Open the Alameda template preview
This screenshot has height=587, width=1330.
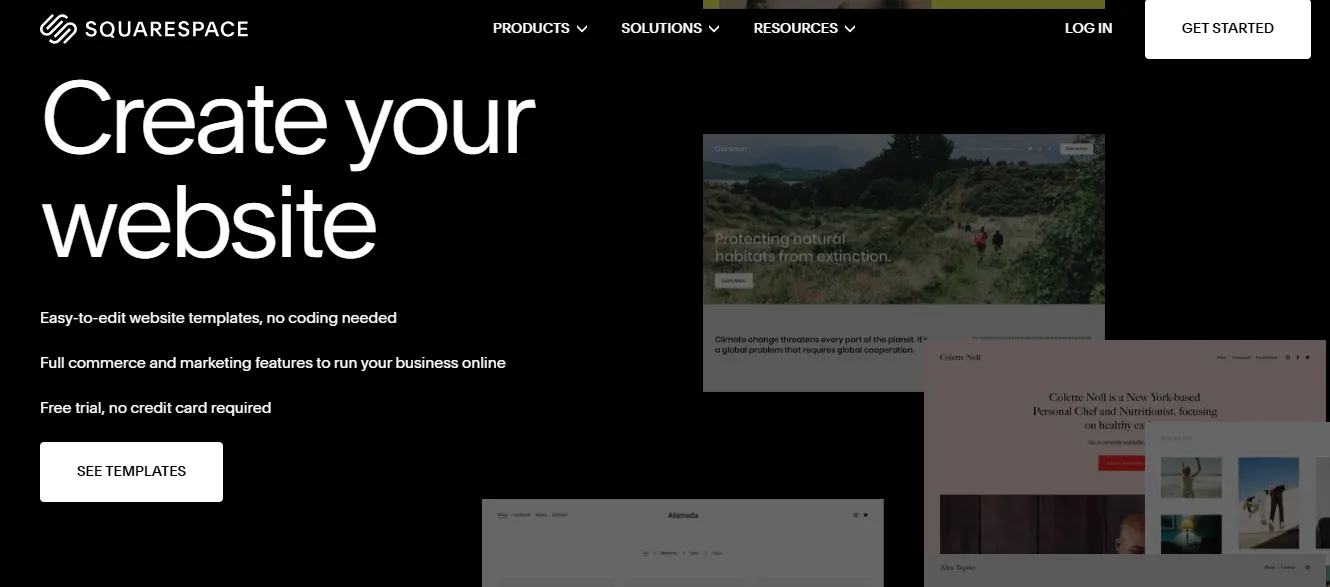click(x=683, y=543)
